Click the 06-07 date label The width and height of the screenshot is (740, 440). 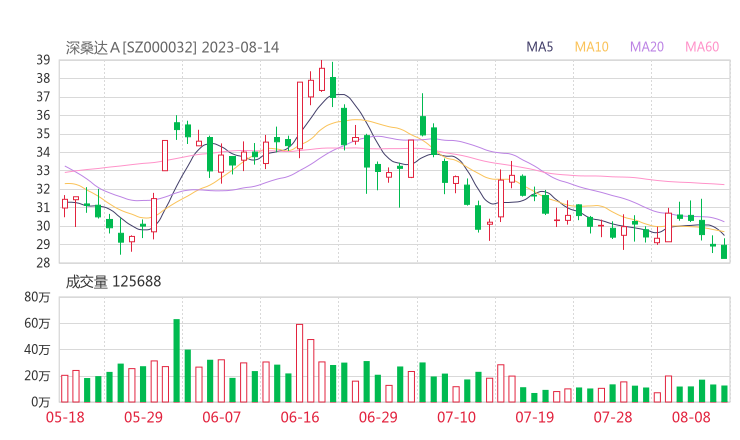221,417
